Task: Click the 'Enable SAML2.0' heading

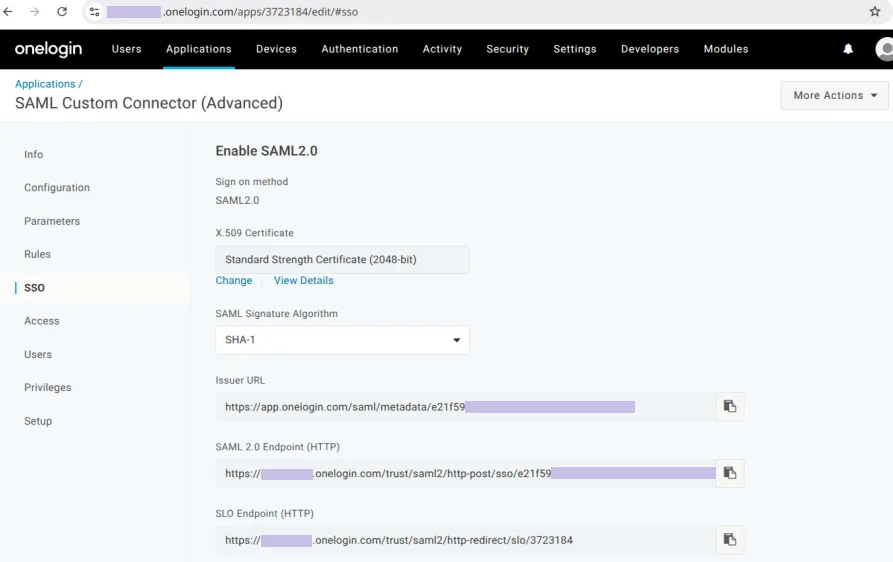Action: tap(267, 151)
